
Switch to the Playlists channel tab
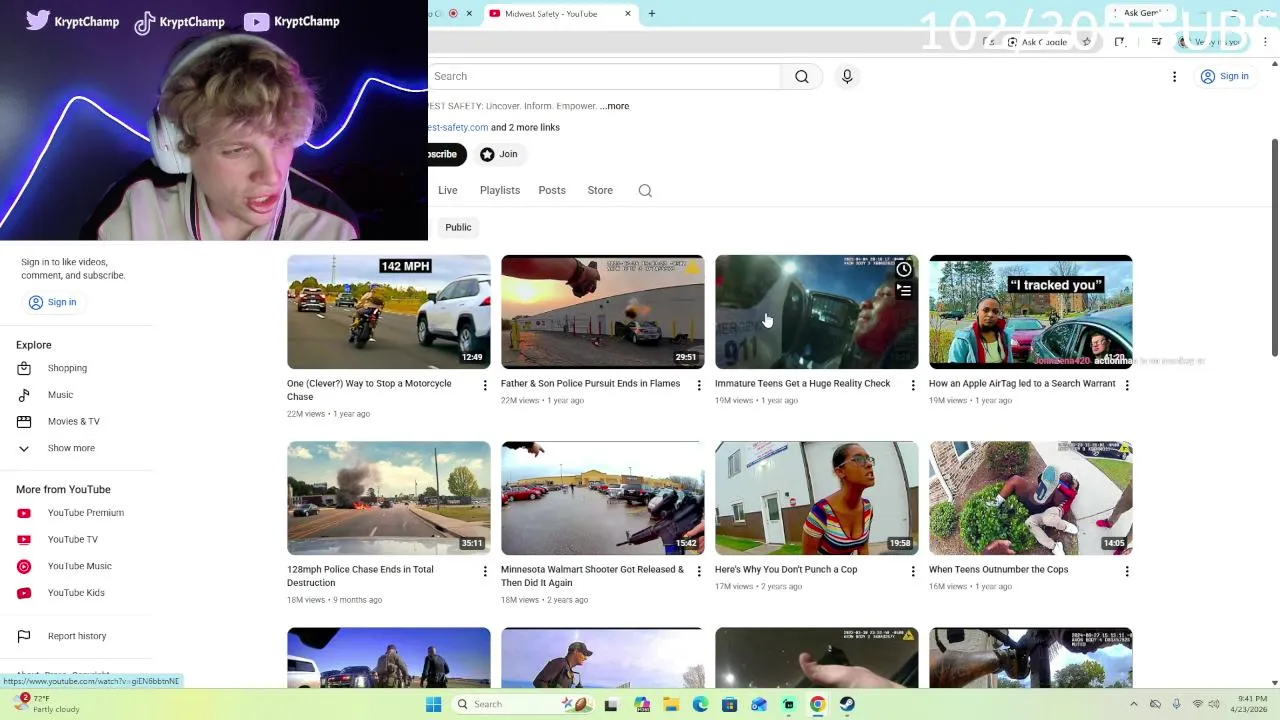[499, 190]
